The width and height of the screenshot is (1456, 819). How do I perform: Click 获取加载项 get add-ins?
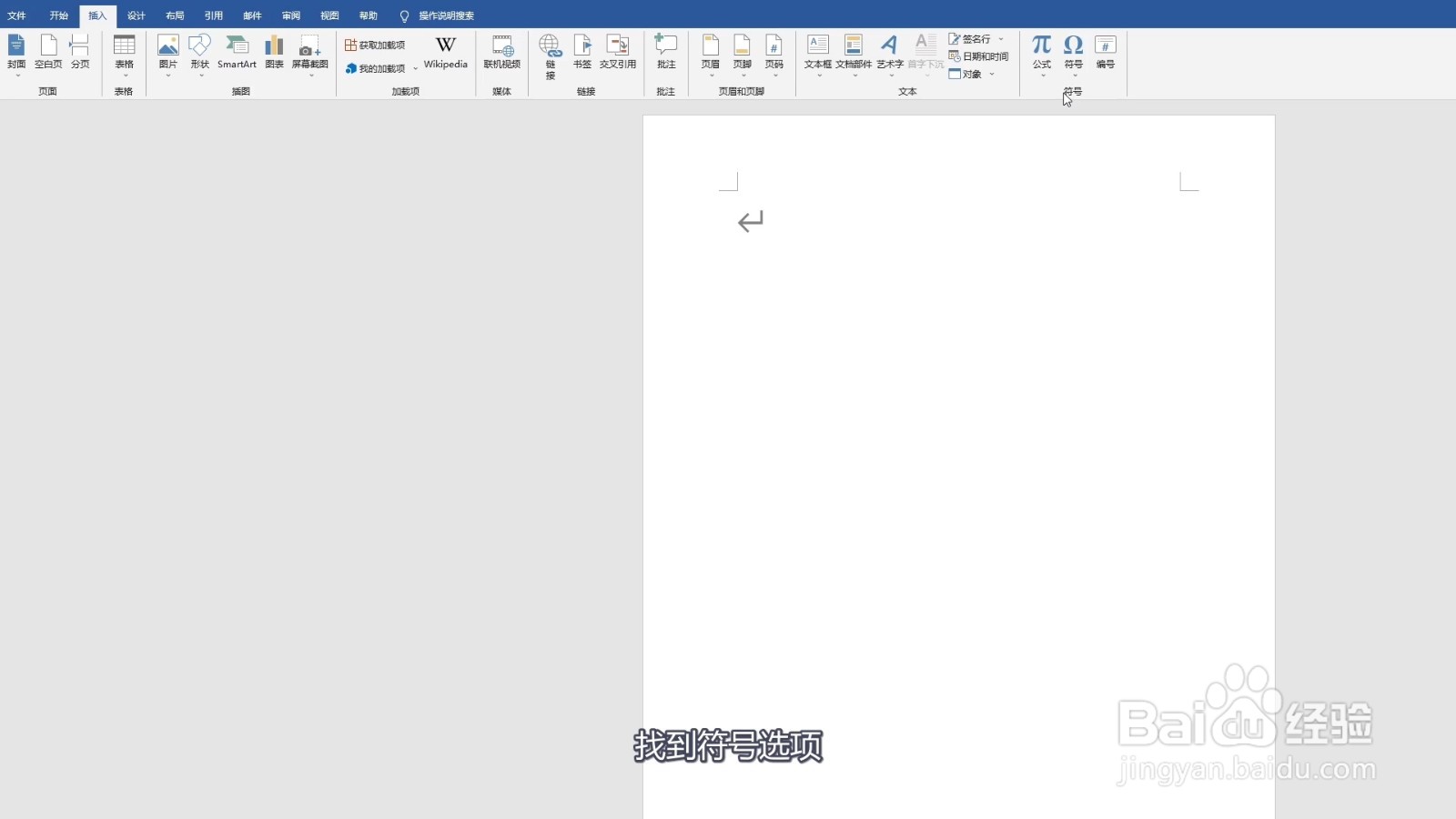375,45
